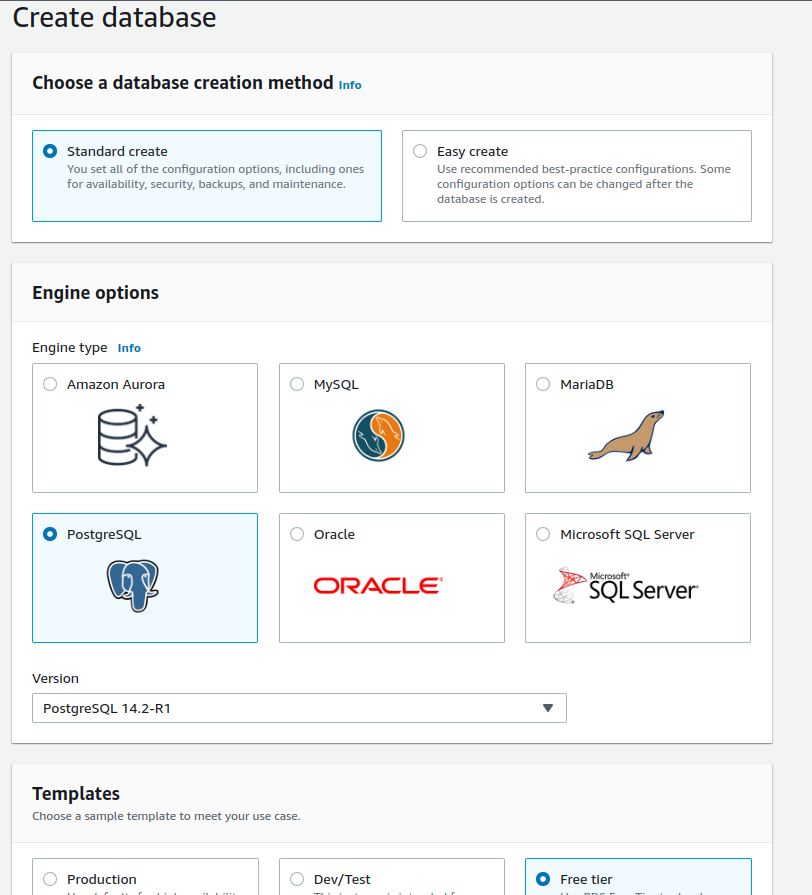Viewport: 812px width, 895px height.
Task: Choose the Dev/Test template
Action: [x=296, y=878]
